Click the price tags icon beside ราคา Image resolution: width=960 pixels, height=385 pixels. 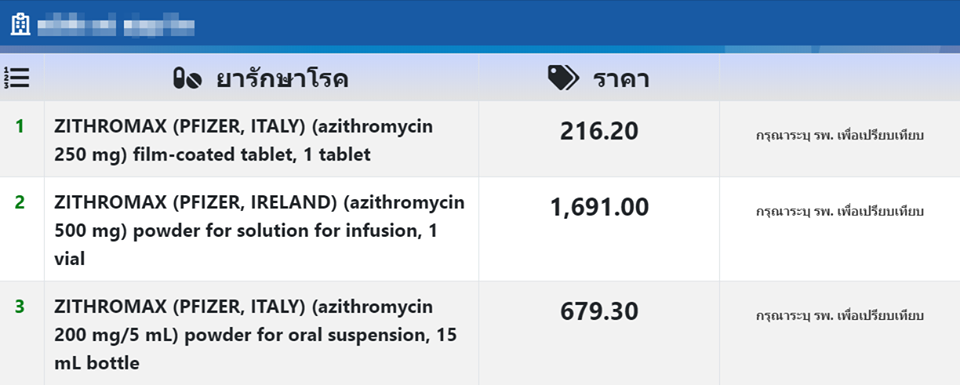563,78
